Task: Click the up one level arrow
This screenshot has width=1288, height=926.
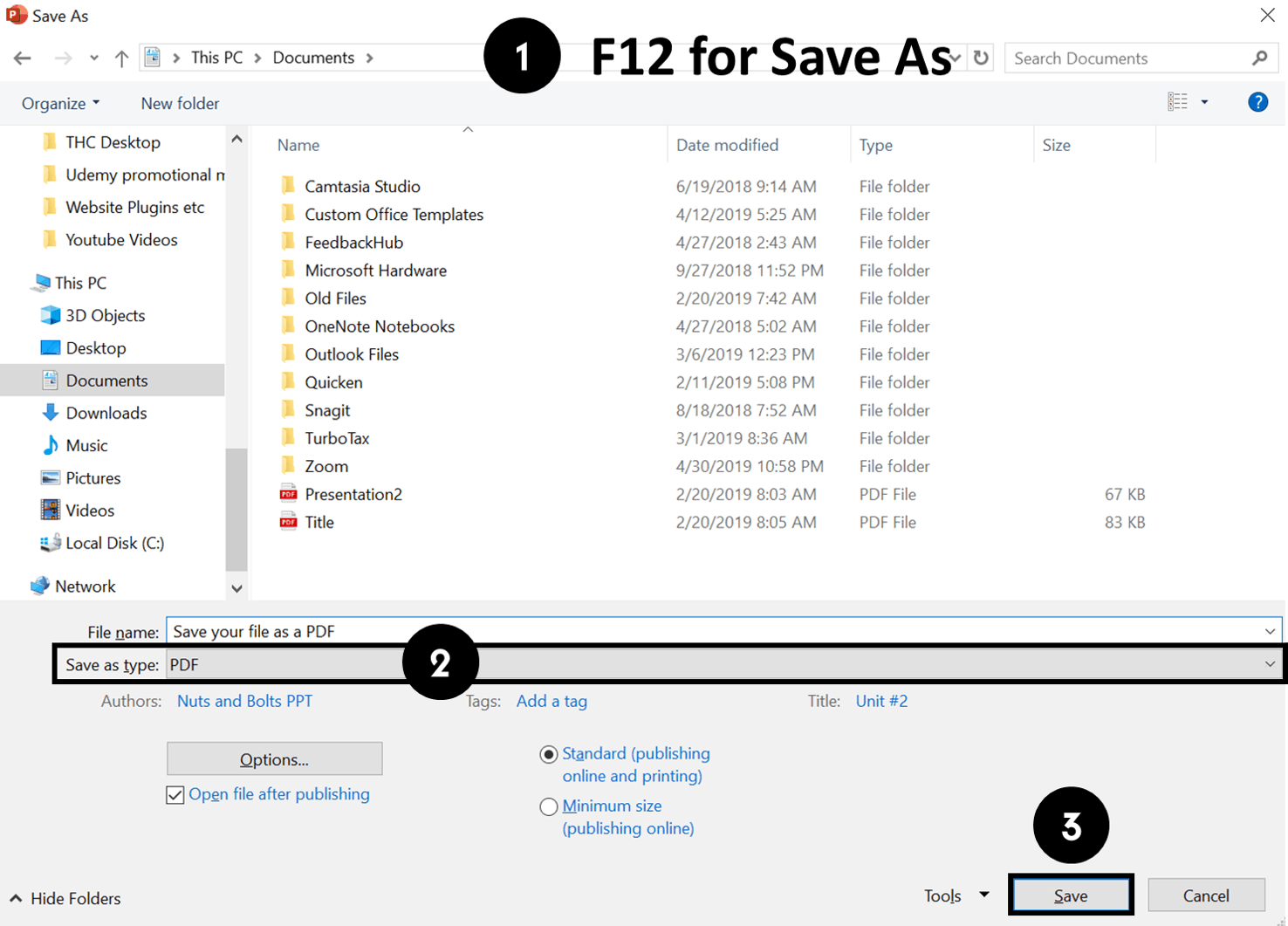Action: (x=121, y=58)
